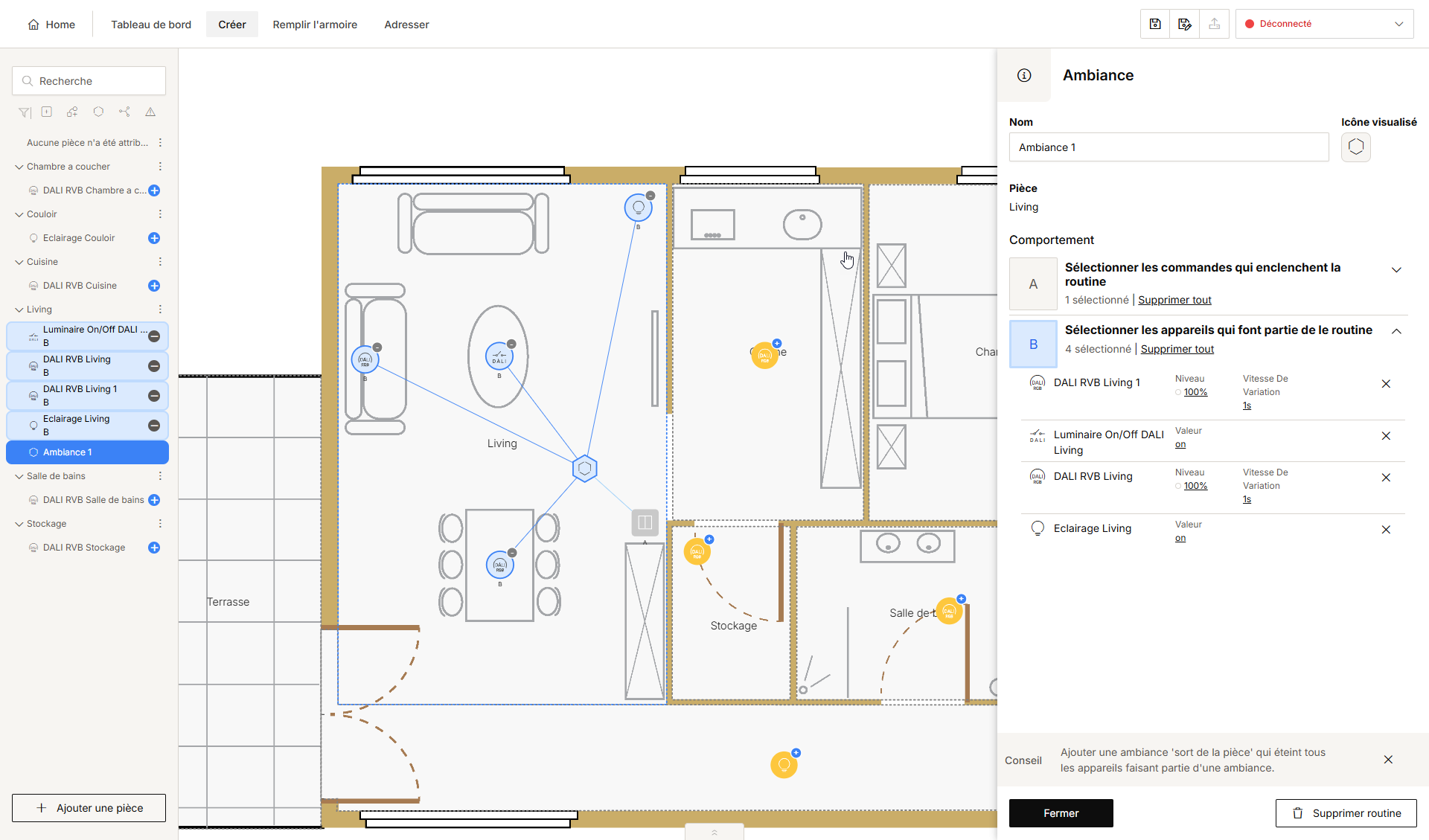1429x840 pixels.
Task: Remove Eclairage Living from routine with X
Action: coord(1386,530)
